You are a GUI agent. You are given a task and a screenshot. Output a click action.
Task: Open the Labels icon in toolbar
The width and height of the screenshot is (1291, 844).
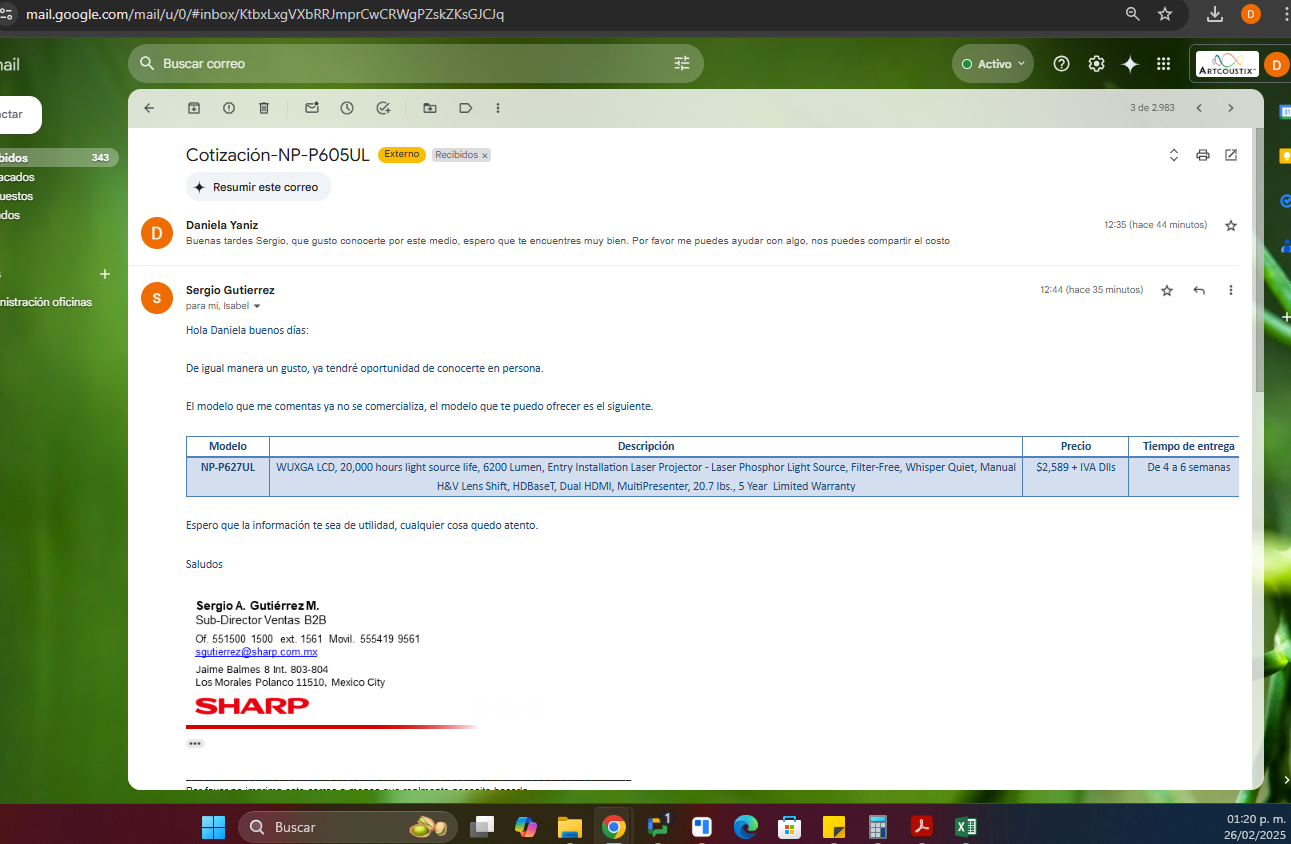pyautogui.click(x=465, y=108)
